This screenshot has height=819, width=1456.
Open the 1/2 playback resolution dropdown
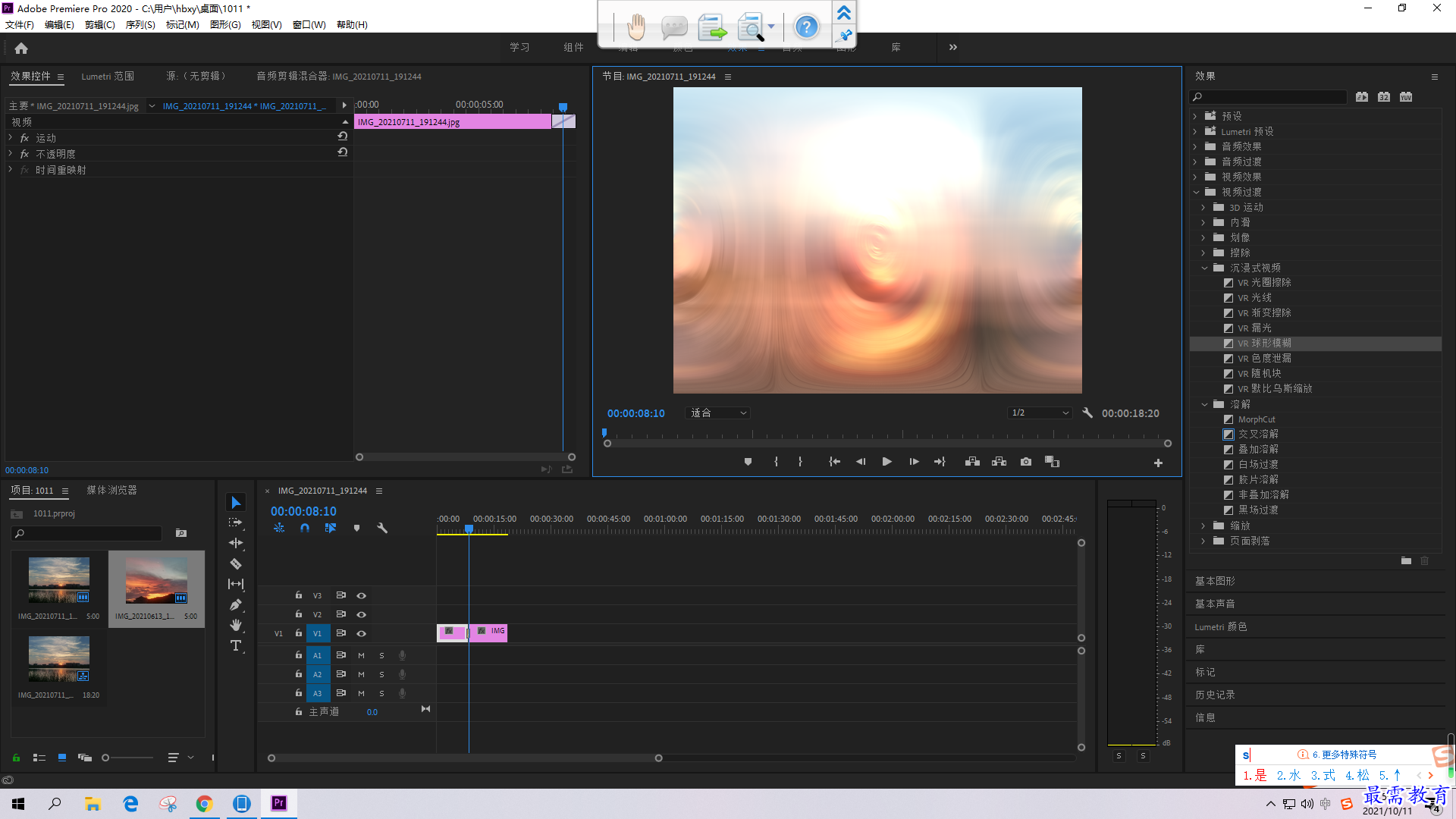click(x=1040, y=413)
